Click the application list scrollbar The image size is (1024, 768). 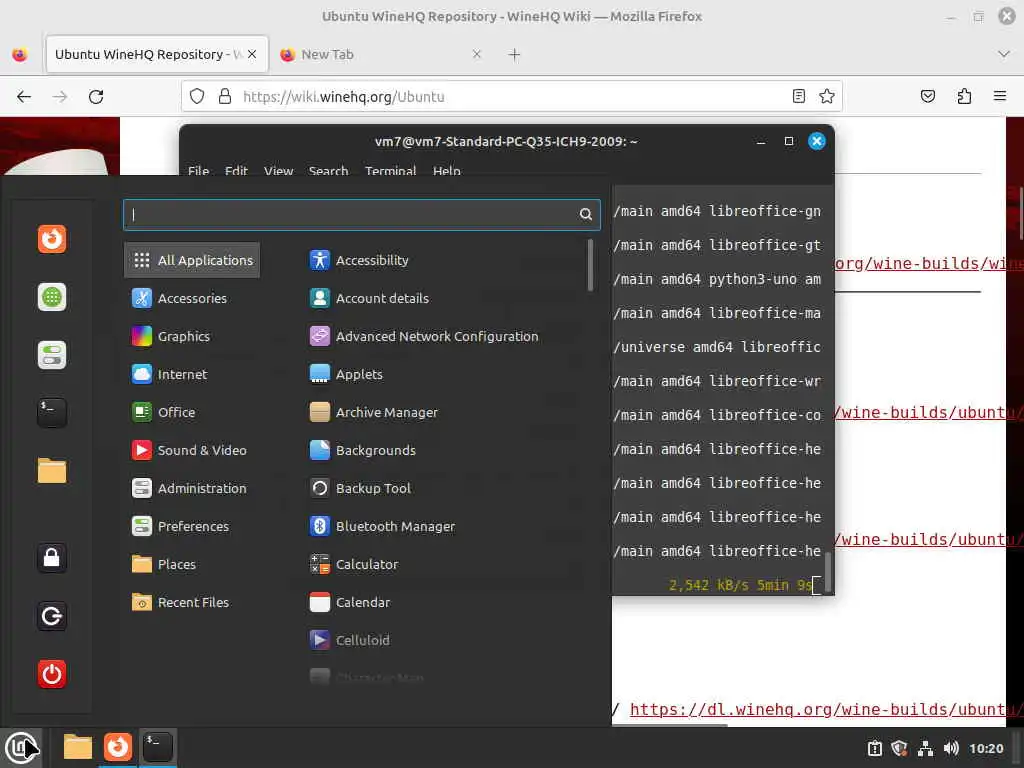click(x=590, y=265)
